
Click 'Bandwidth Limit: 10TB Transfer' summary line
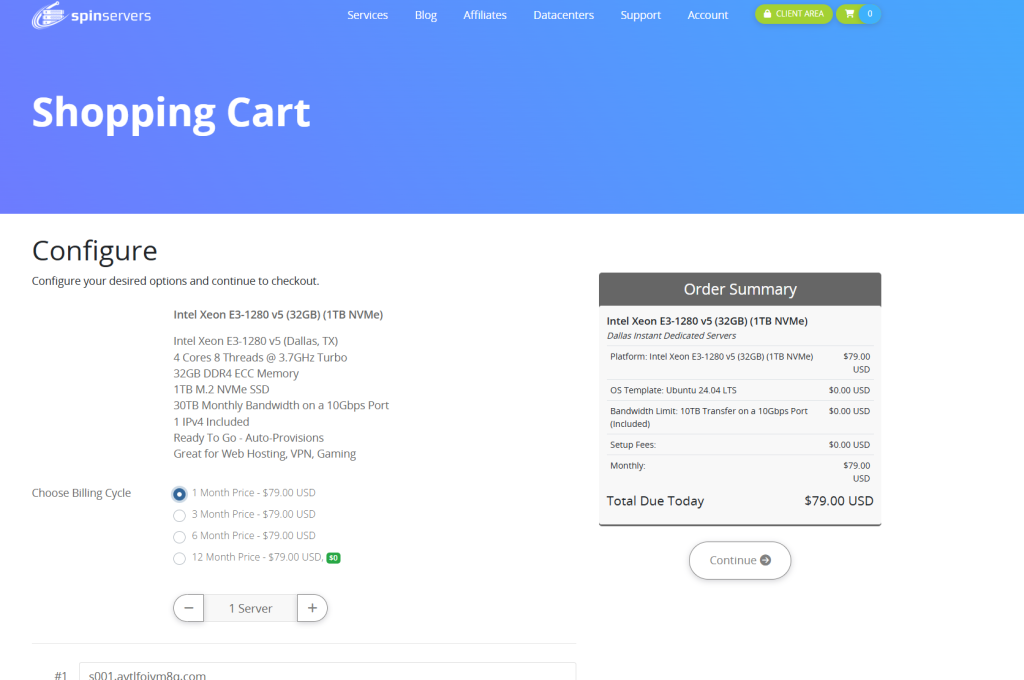pyautogui.click(x=709, y=417)
